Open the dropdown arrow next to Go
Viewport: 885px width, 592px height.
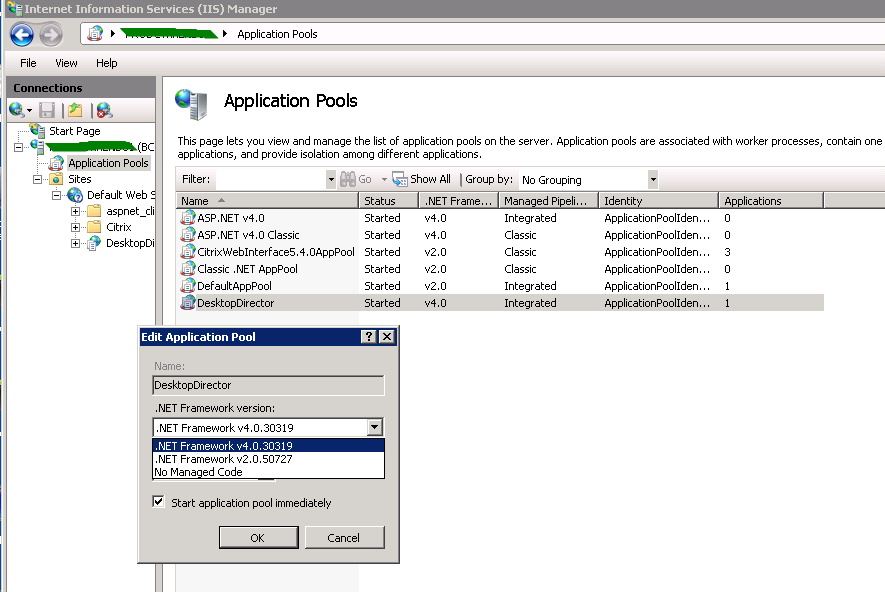(x=384, y=179)
